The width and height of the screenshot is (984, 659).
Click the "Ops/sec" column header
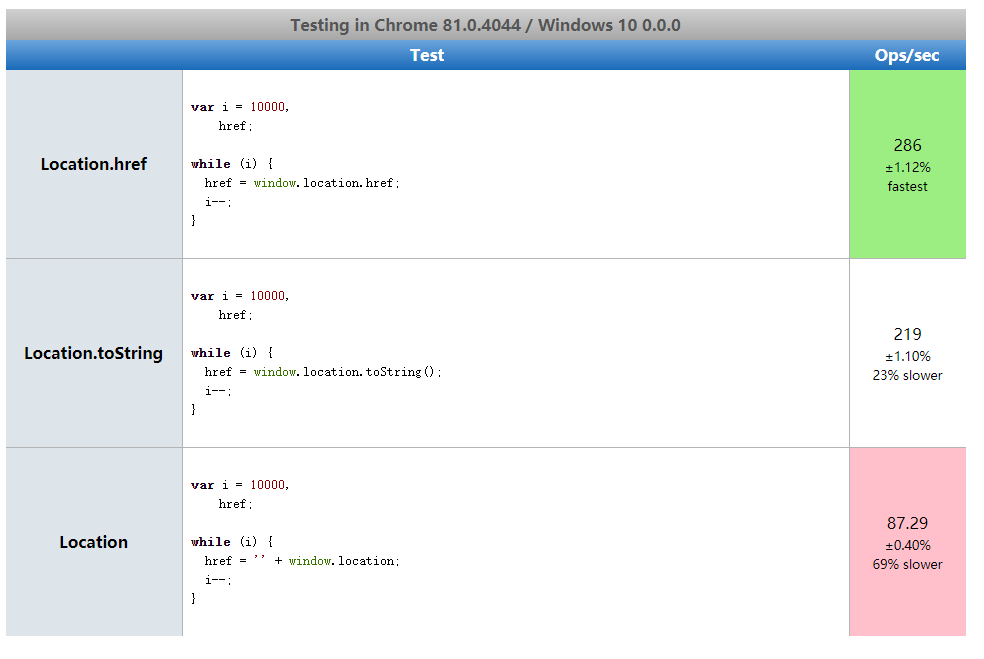pos(907,55)
